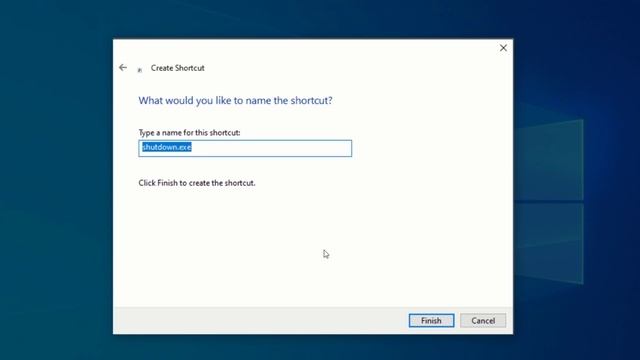Close the Create Shortcut dialog
This screenshot has height=360, width=640.
[x=503, y=48]
